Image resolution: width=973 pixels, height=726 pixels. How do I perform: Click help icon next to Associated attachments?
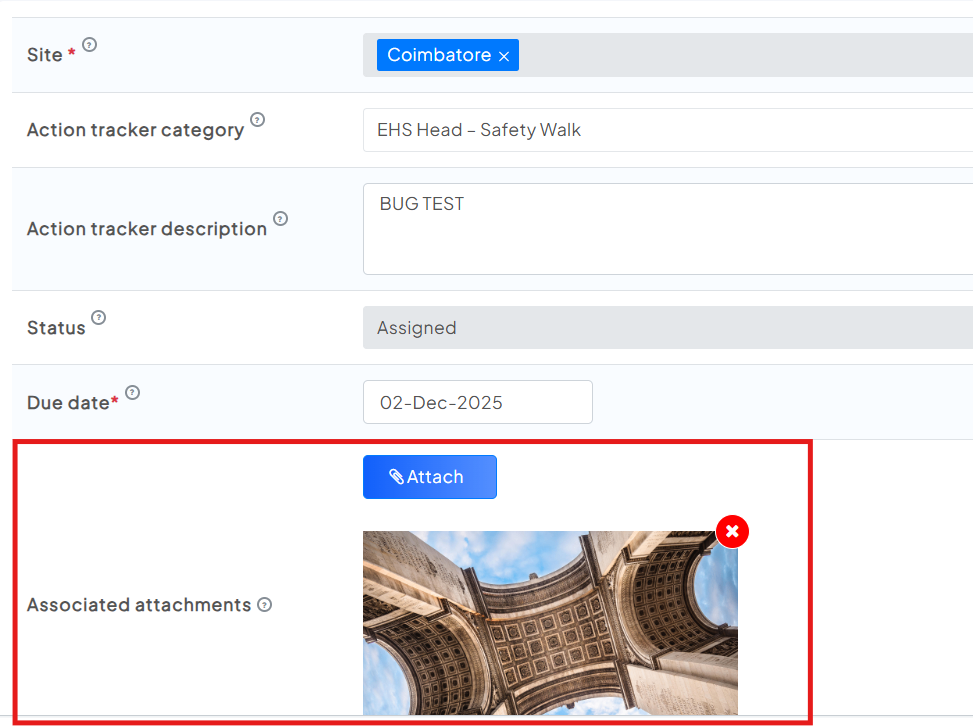[x=264, y=605]
